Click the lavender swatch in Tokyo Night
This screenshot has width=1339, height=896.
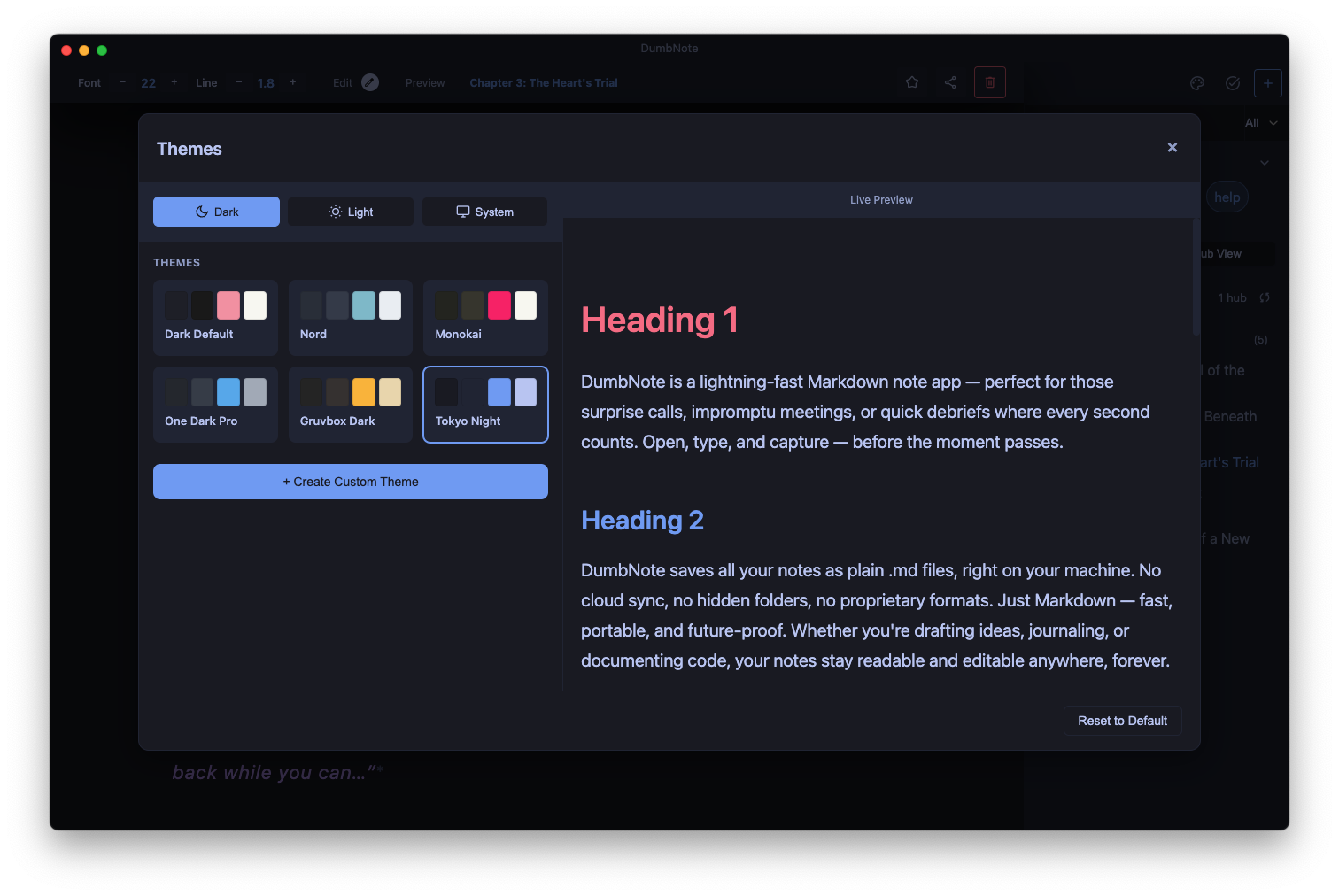point(525,392)
